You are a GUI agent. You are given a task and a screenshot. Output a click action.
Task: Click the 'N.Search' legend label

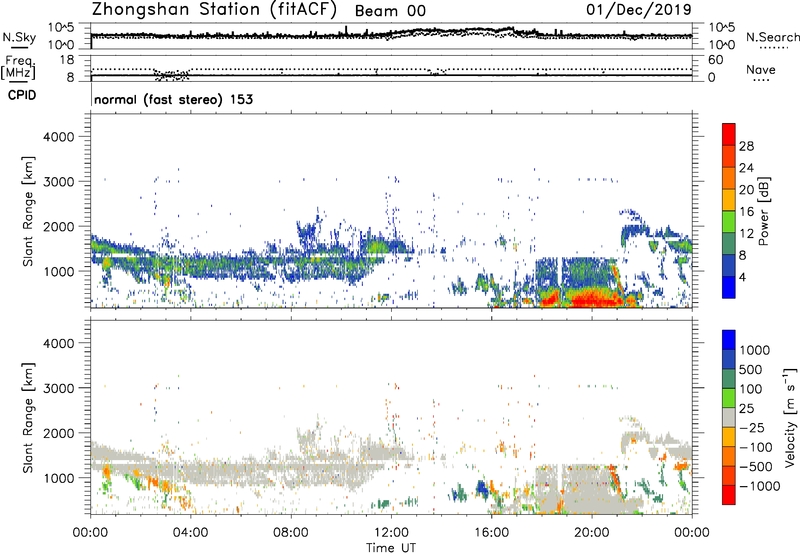click(772, 37)
